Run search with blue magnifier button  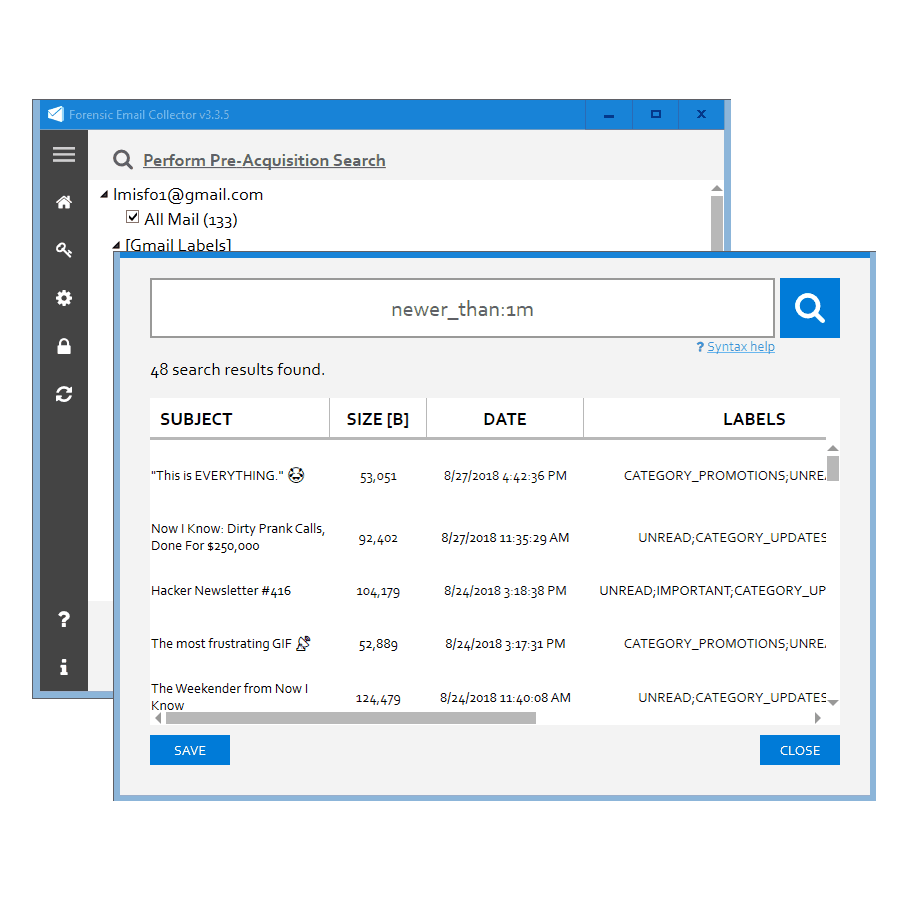(809, 308)
